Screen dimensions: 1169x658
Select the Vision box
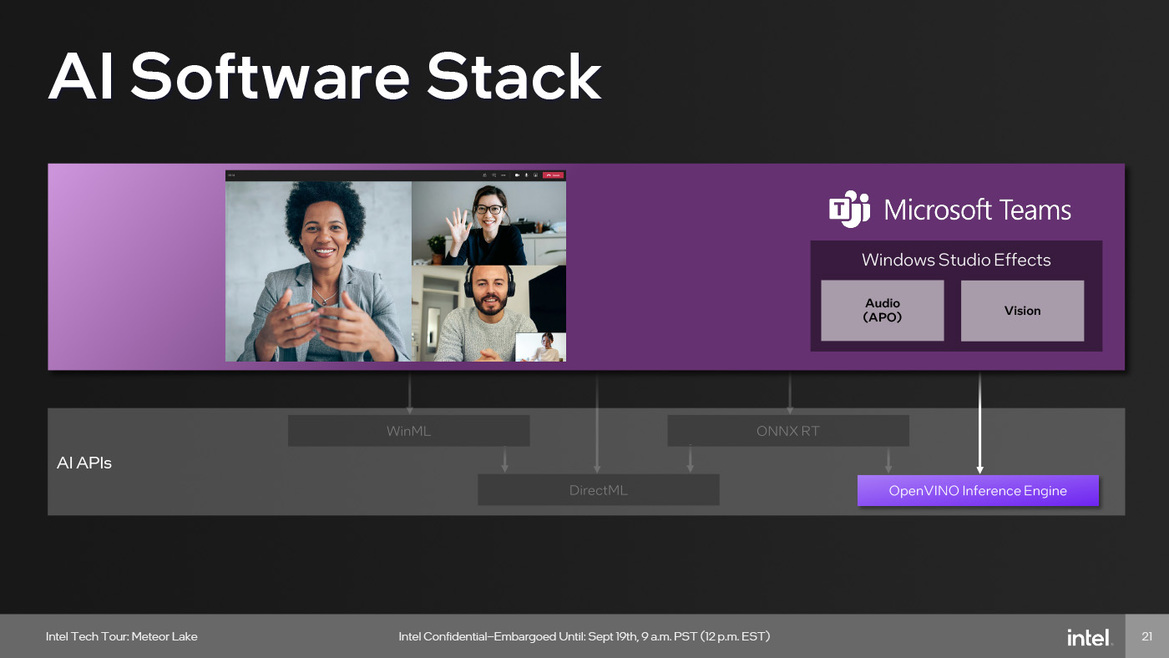click(1022, 310)
